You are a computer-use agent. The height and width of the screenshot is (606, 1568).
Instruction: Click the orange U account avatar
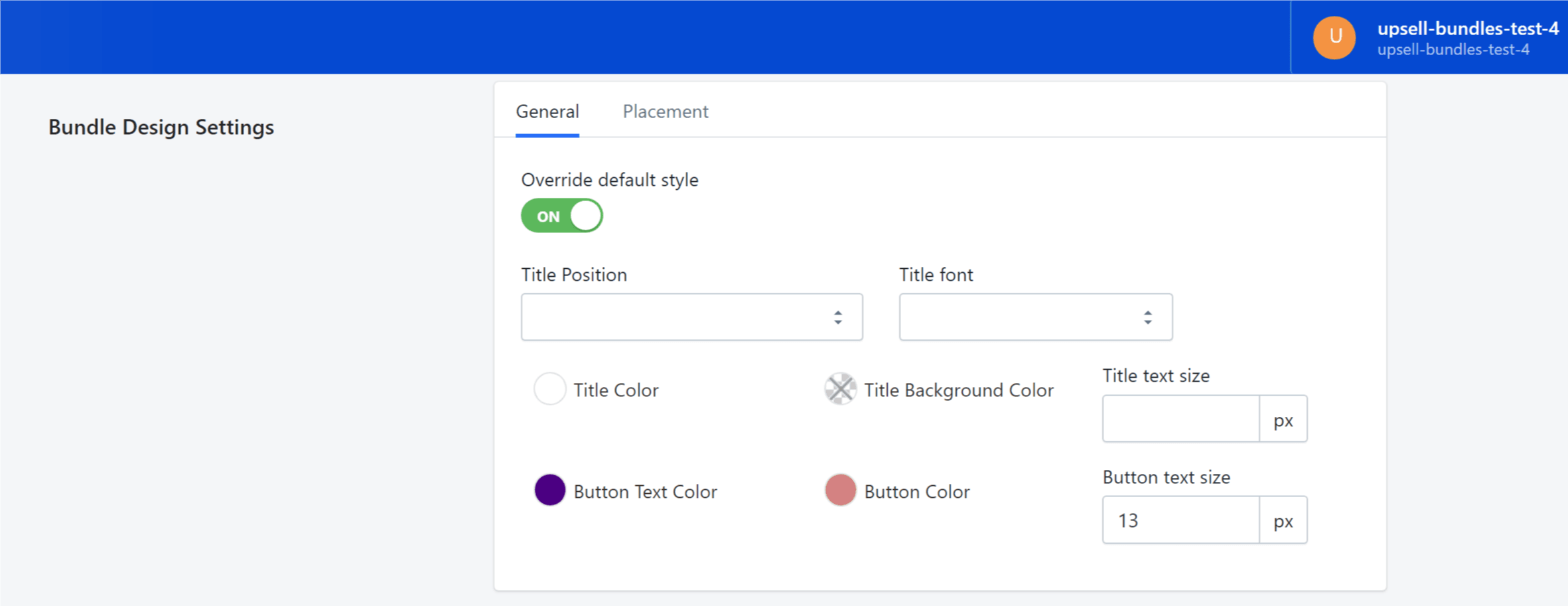1334,38
